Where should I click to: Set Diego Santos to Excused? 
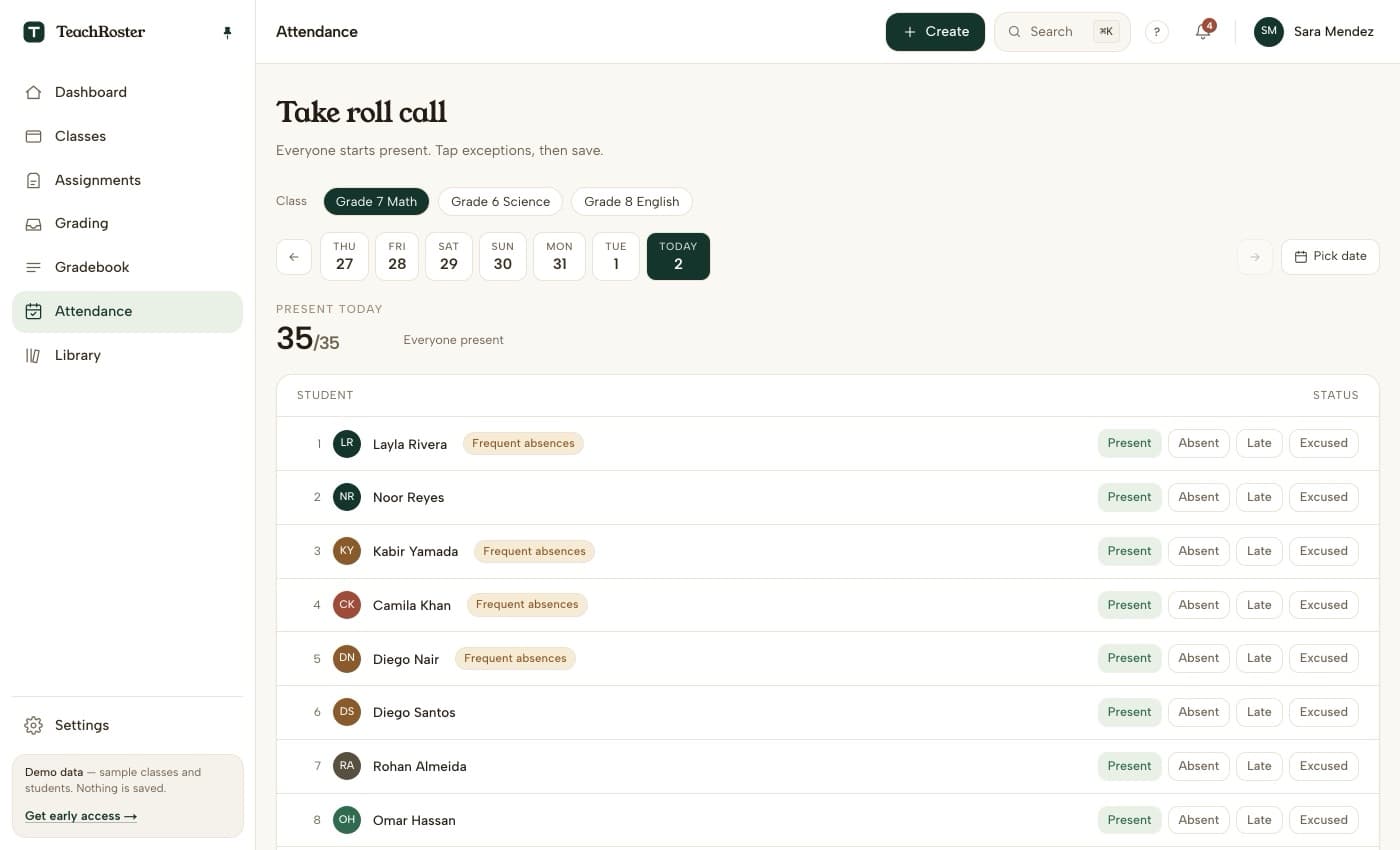pyautogui.click(x=1323, y=712)
